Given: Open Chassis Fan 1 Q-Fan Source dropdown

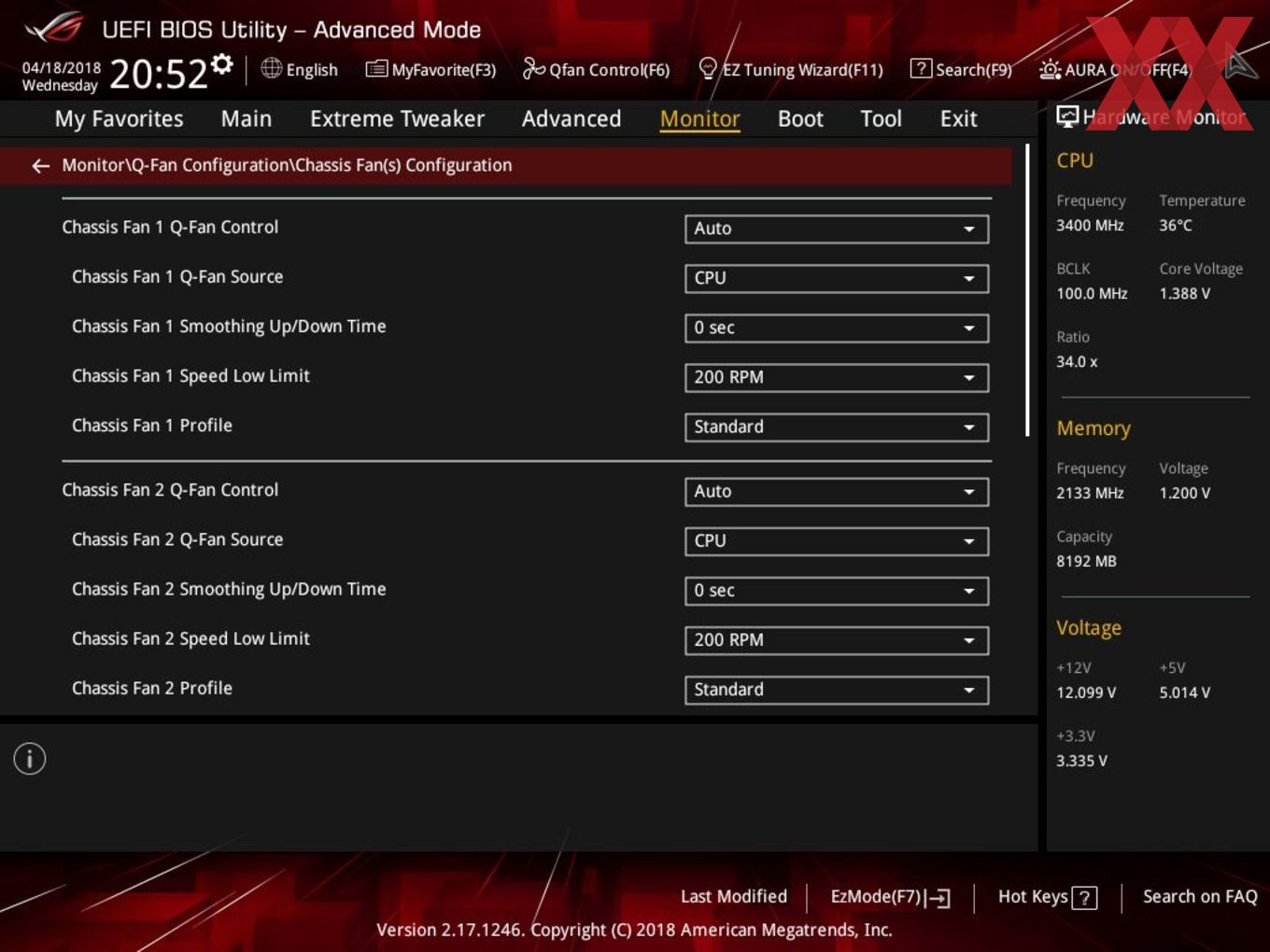Looking at the screenshot, I should click(837, 278).
